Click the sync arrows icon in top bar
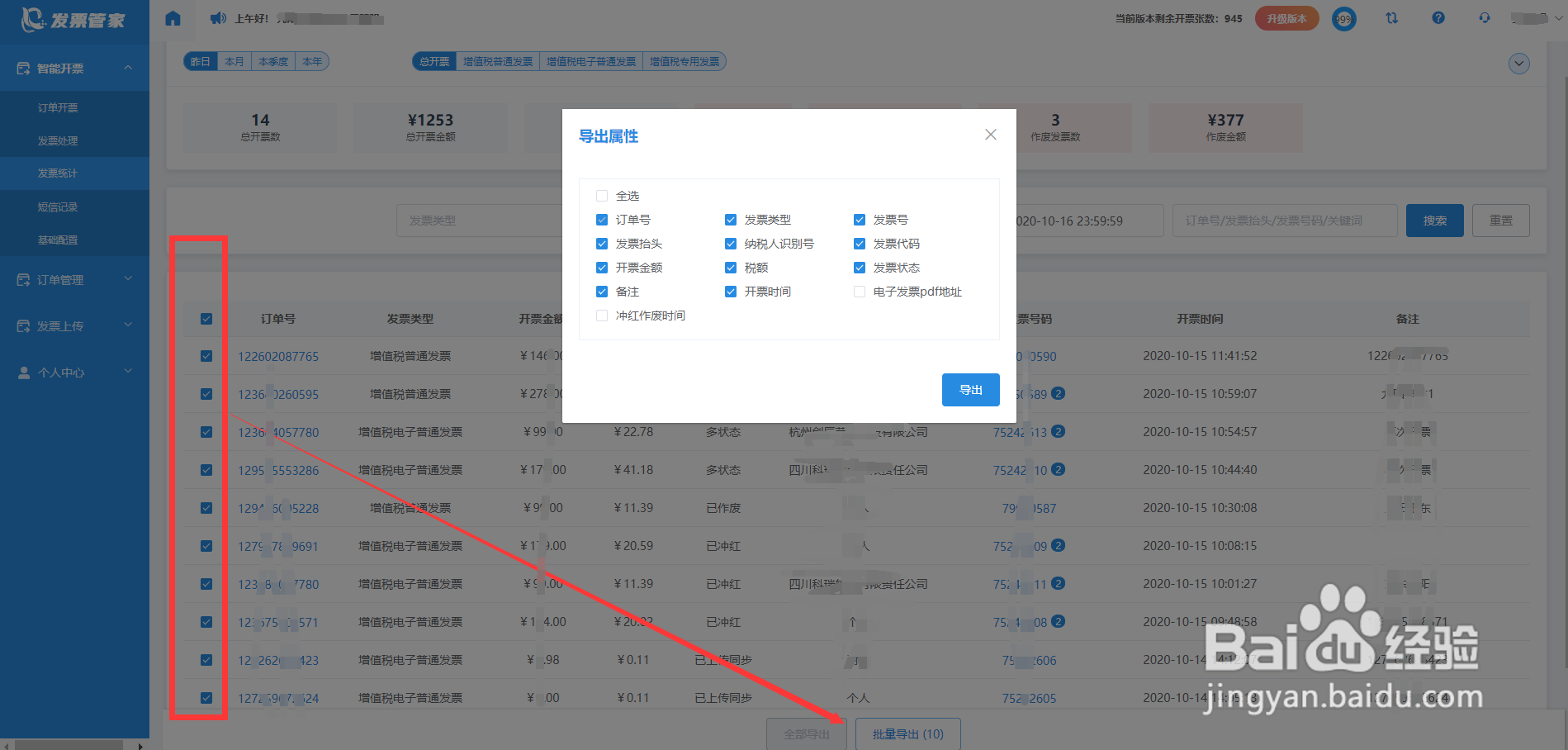Screen dimensions: 1568x750 pyautogui.click(x=1392, y=17)
